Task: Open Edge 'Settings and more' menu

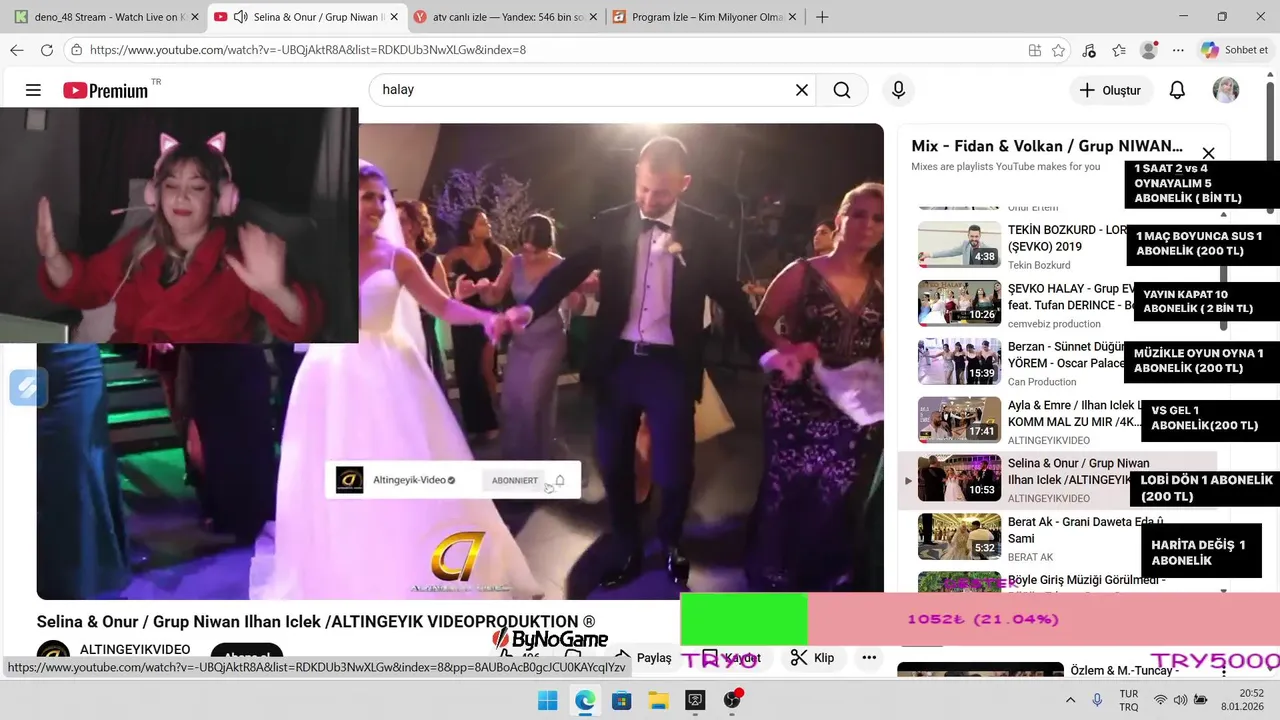Action: click(x=1178, y=50)
